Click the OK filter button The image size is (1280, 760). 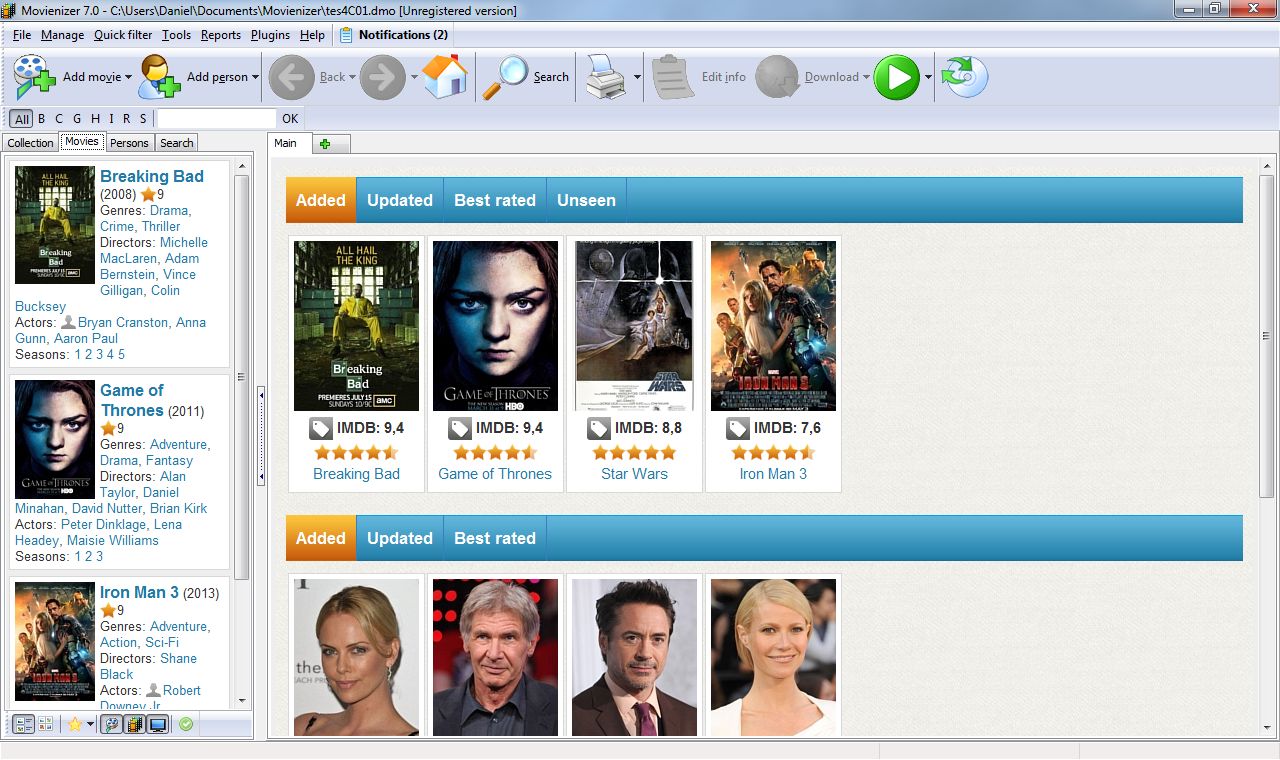(290, 119)
